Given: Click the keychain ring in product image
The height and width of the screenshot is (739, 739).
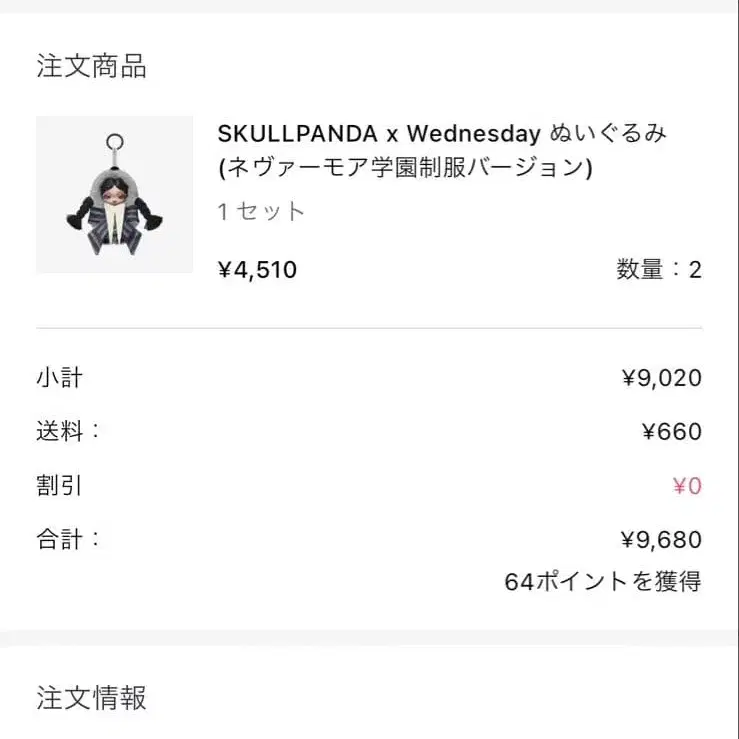Looking at the screenshot, I should click(x=117, y=144).
